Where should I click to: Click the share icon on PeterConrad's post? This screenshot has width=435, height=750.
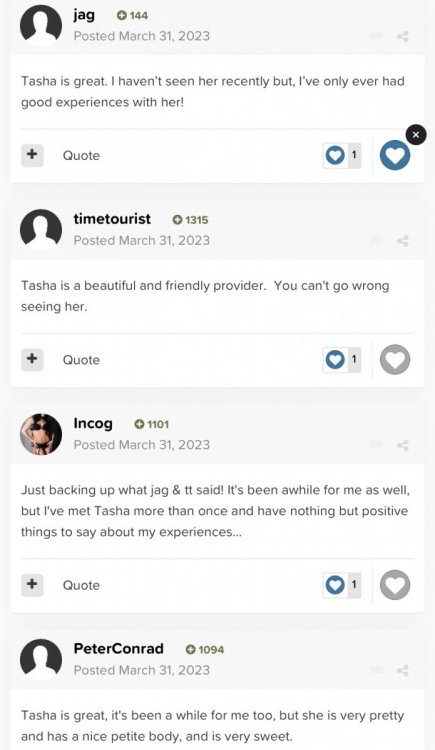pos(403,671)
